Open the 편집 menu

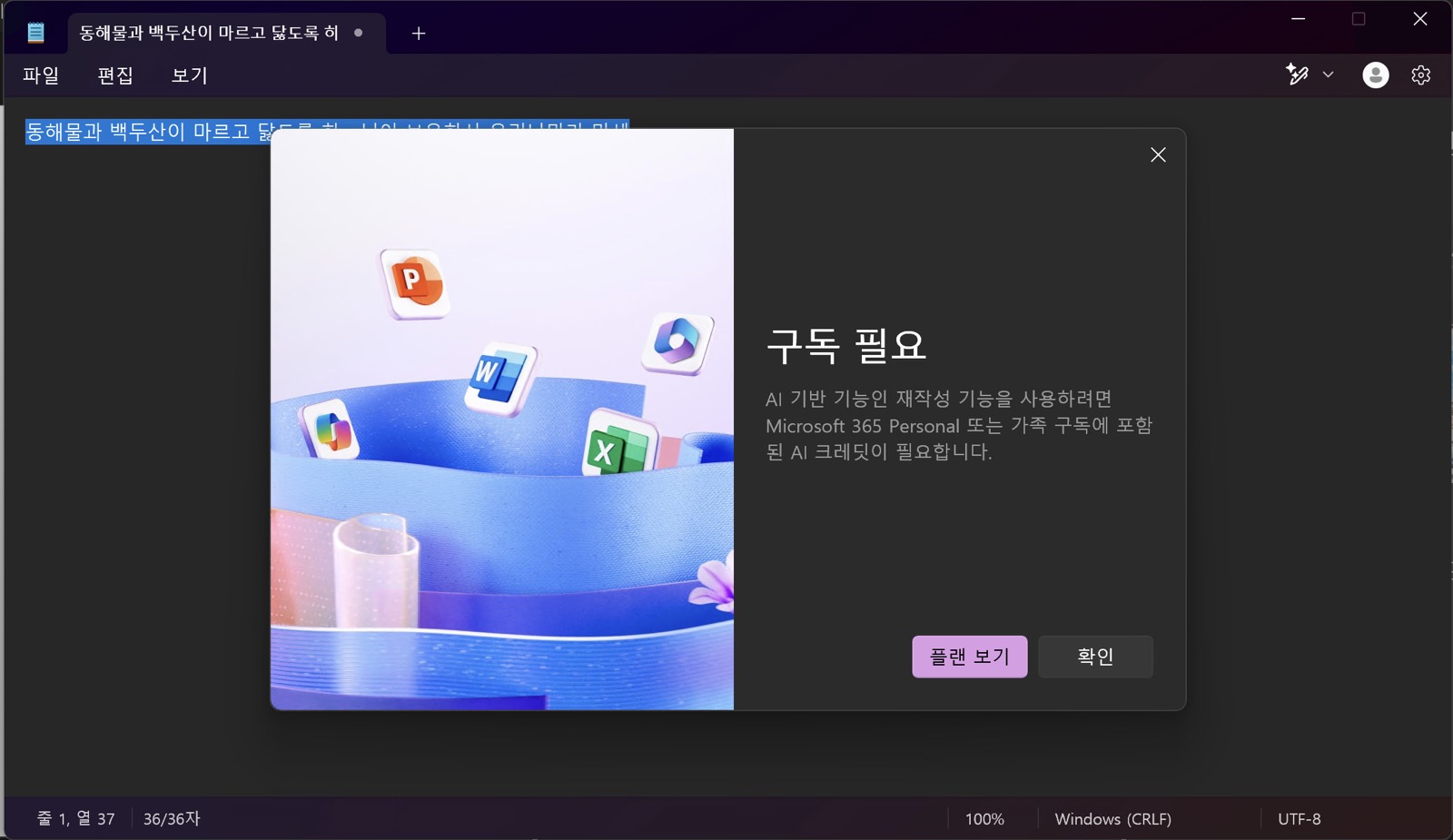(x=115, y=75)
